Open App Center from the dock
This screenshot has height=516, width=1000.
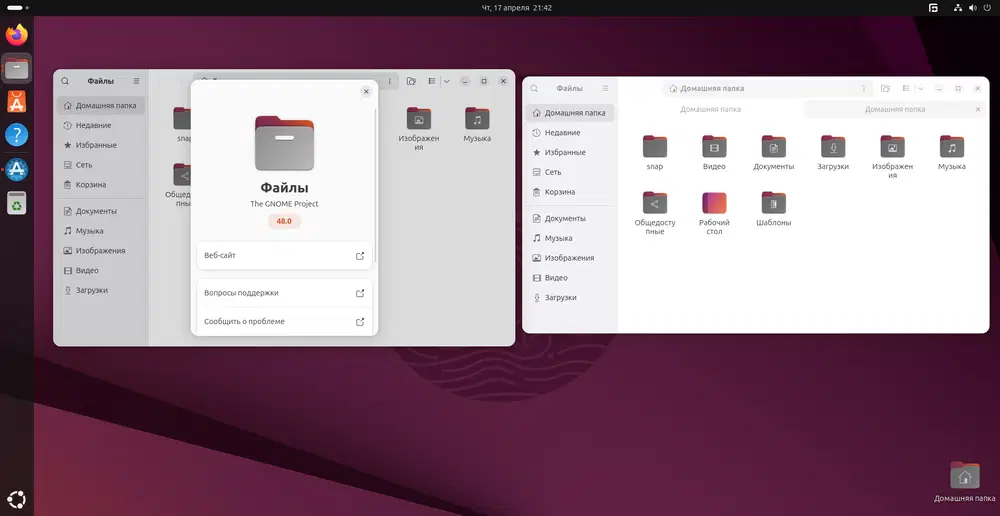pyautogui.click(x=17, y=101)
